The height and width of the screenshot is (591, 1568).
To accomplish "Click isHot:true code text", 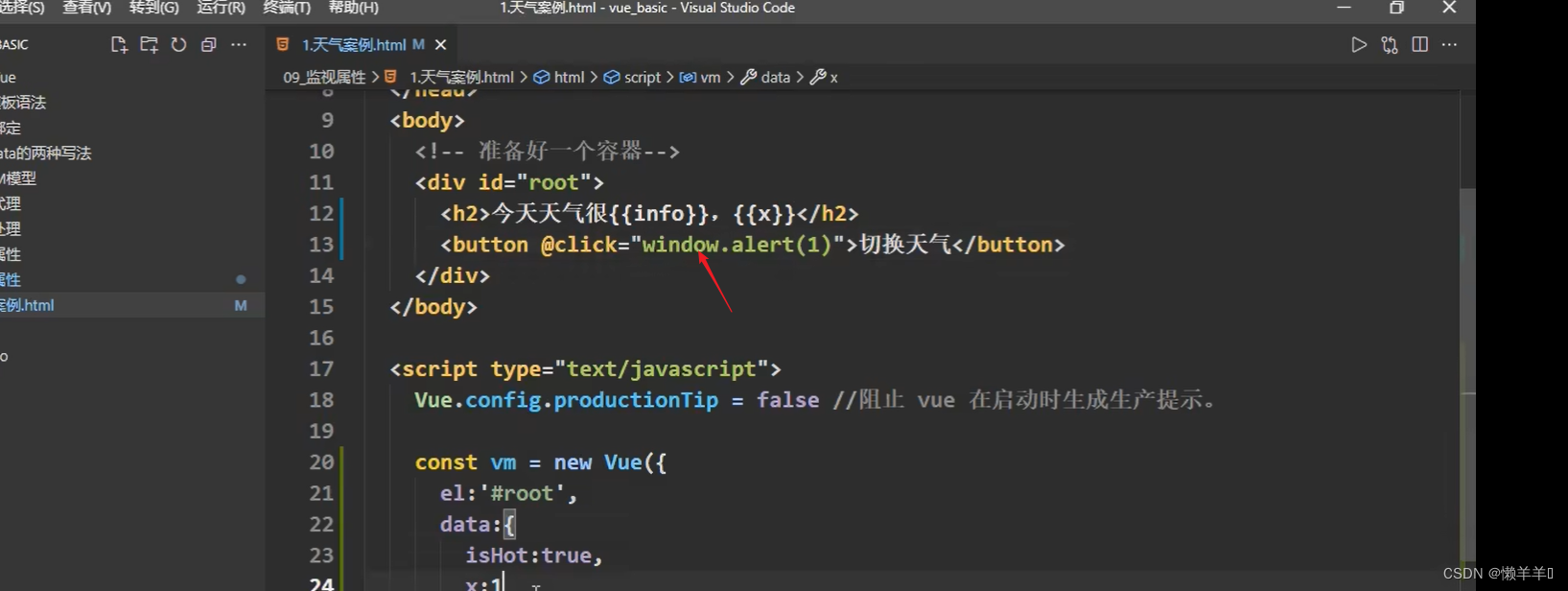I will 528,556.
